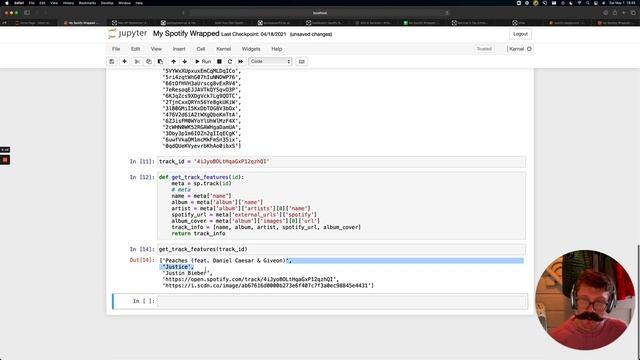Image resolution: width=640 pixels, height=360 pixels.
Task: Open the Widgets menu
Action: pyautogui.click(x=251, y=49)
